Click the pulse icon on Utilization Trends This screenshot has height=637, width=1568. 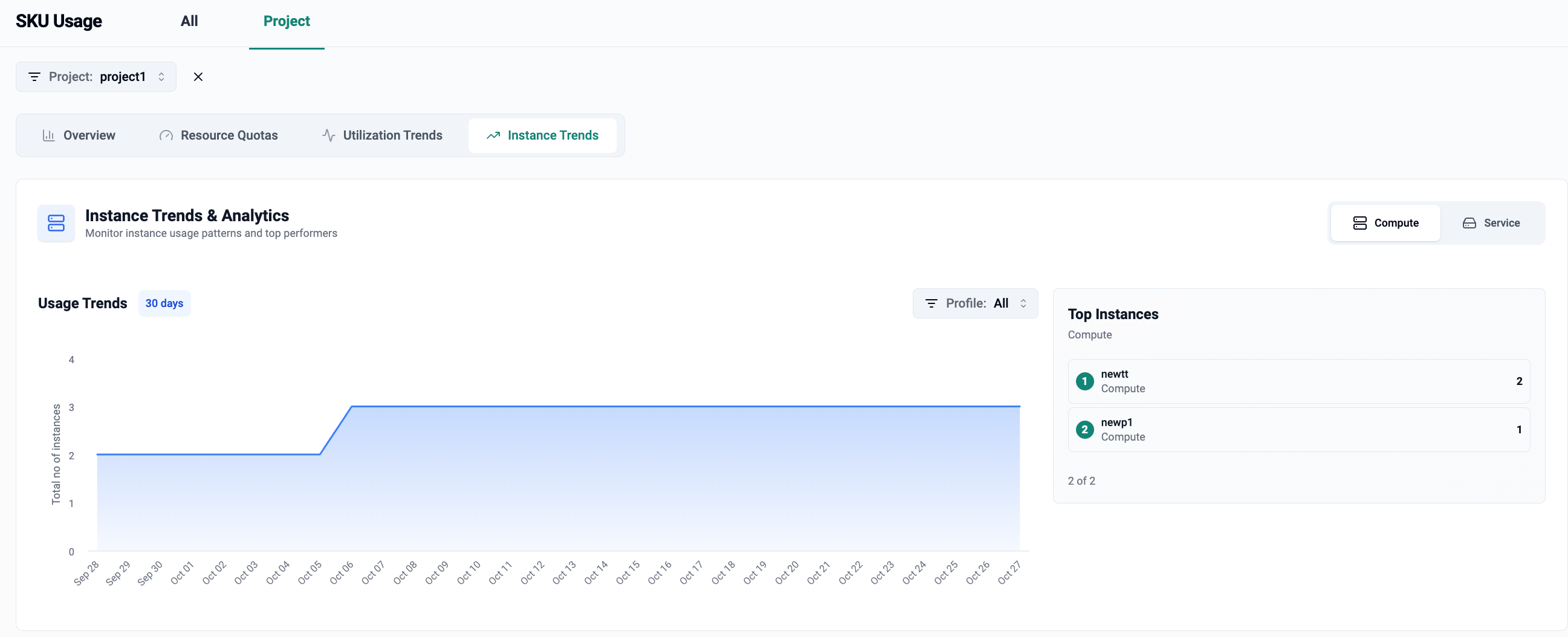coord(329,135)
